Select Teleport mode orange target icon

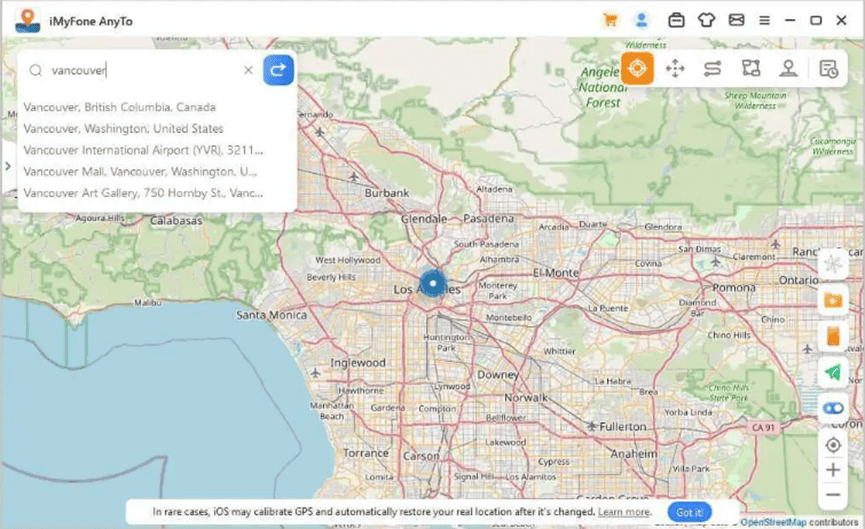coord(637,68)
